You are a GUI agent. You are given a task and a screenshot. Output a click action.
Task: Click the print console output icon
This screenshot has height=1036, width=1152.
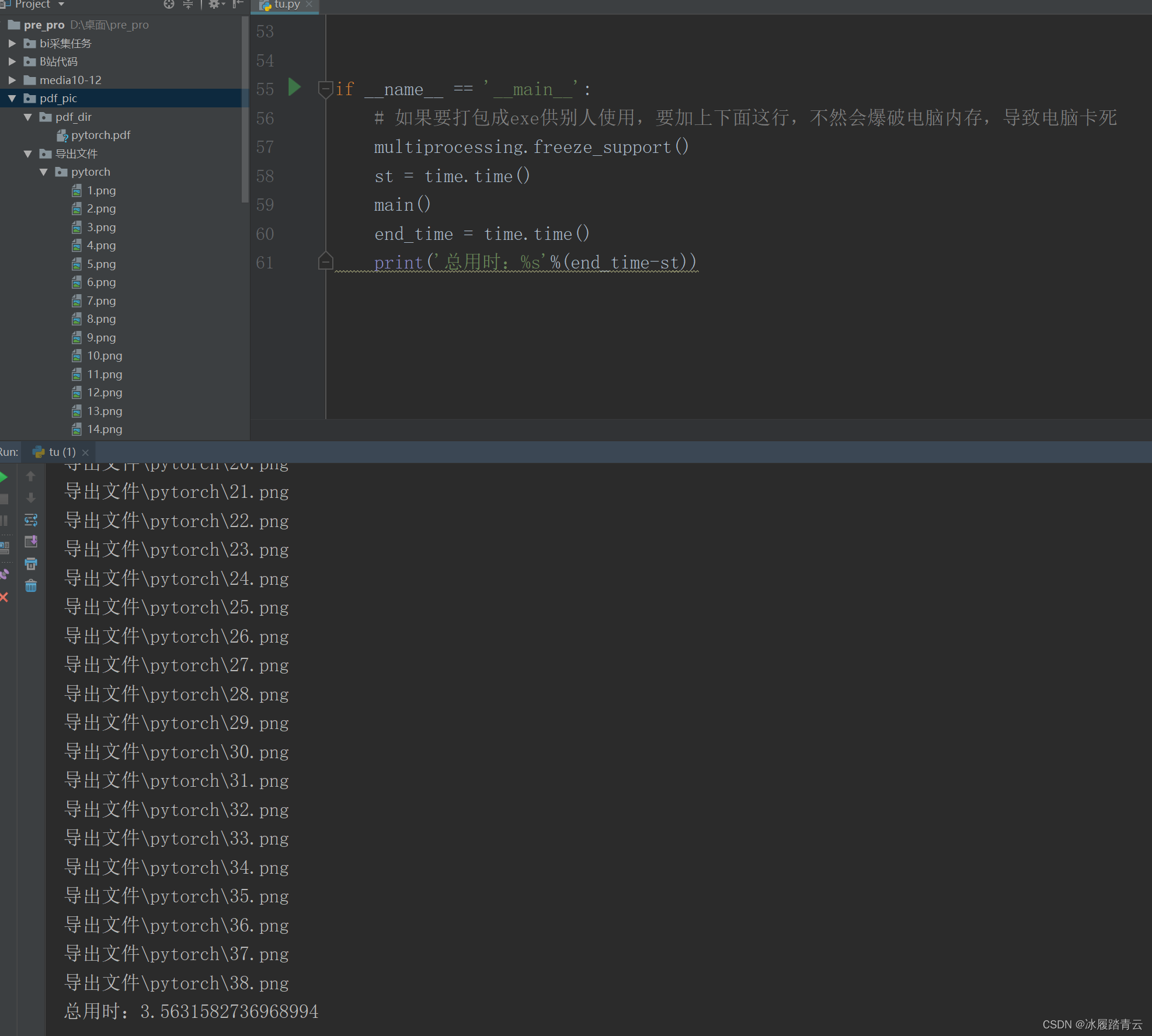[x=31, y=564]
